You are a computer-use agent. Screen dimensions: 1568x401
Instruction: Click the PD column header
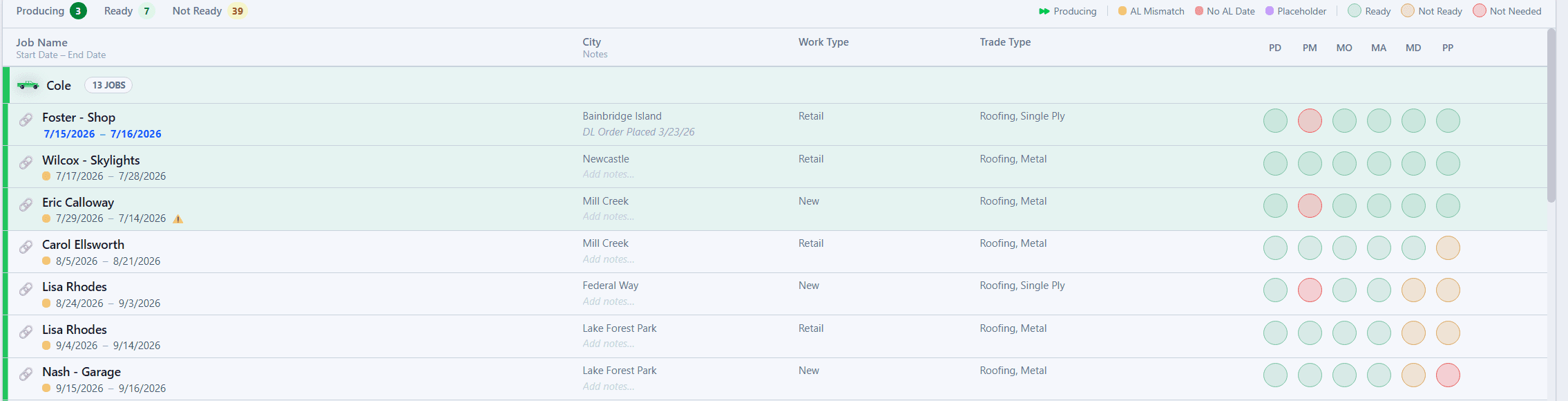click(1275, 48)
